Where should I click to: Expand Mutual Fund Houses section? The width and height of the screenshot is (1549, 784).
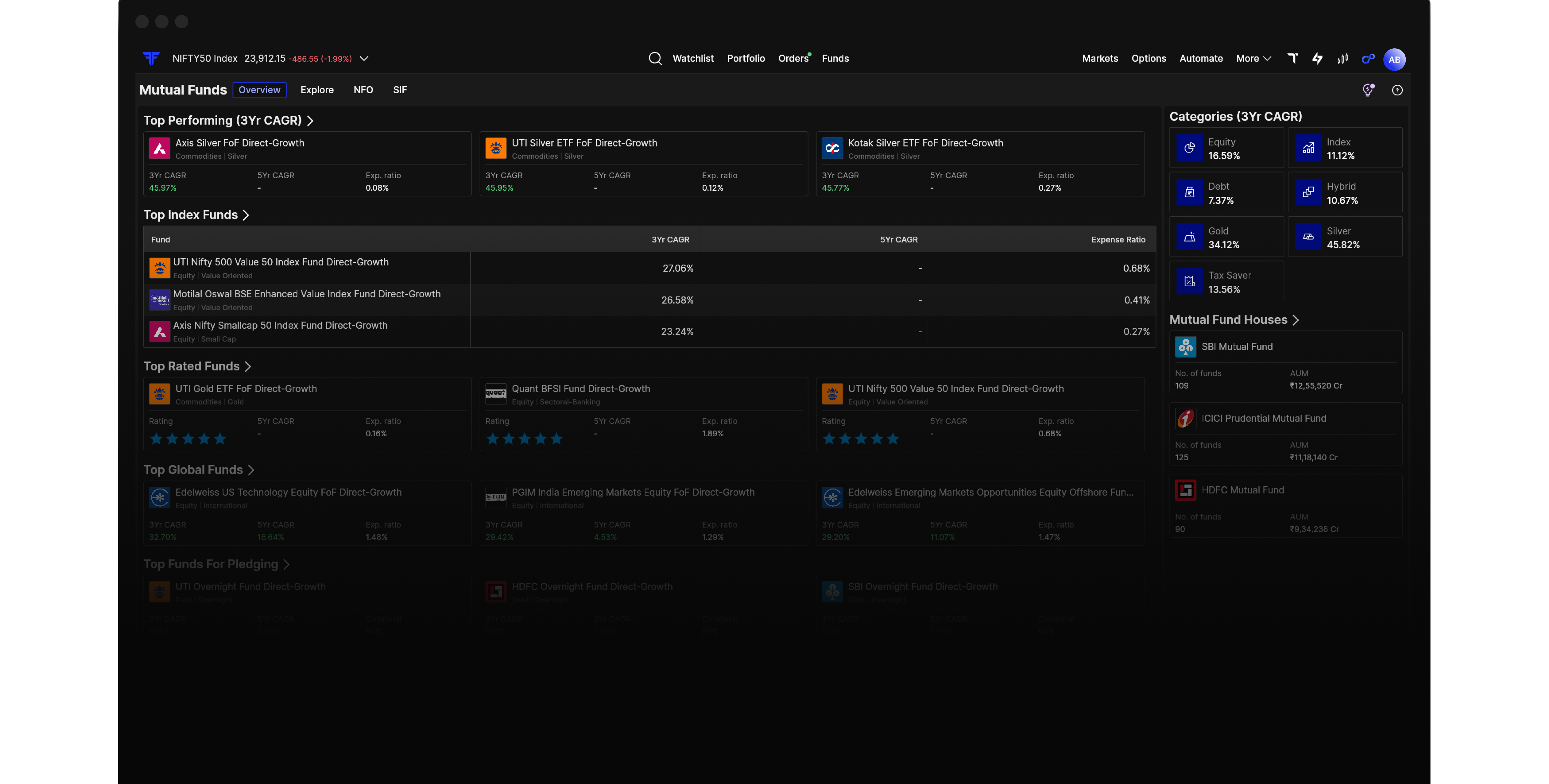pos(1296,320)
